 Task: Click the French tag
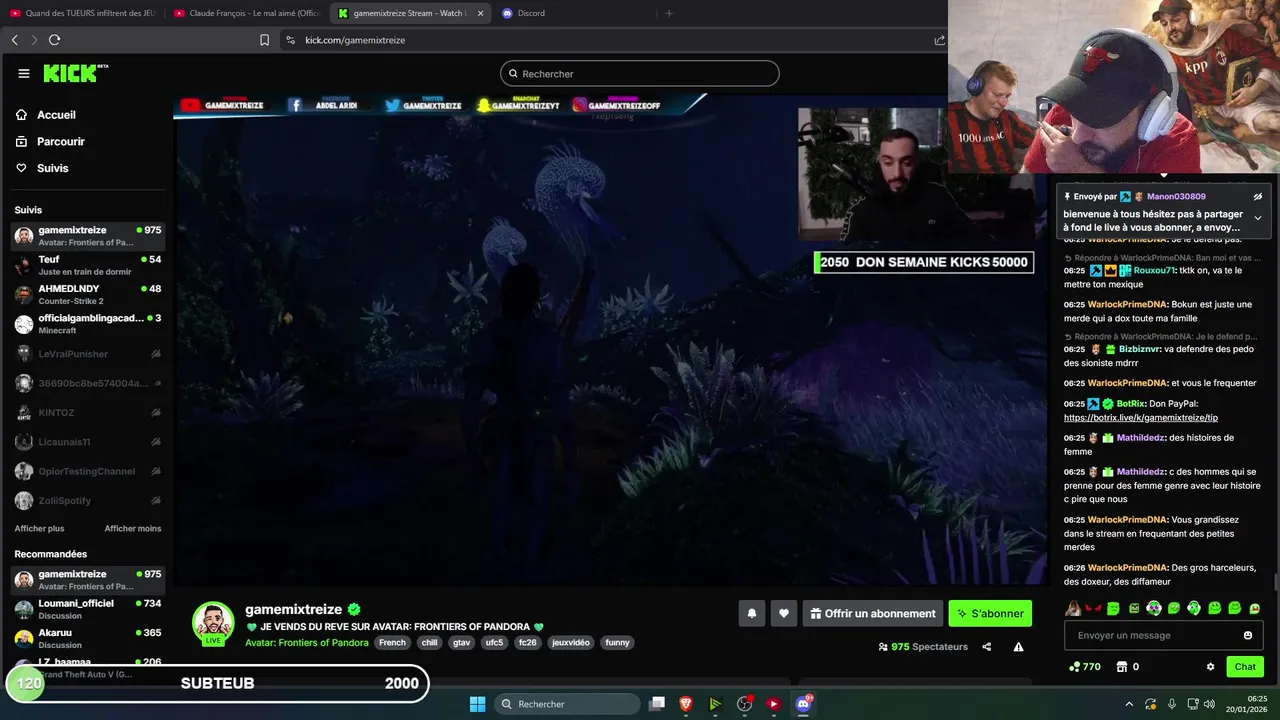(392, 643)
